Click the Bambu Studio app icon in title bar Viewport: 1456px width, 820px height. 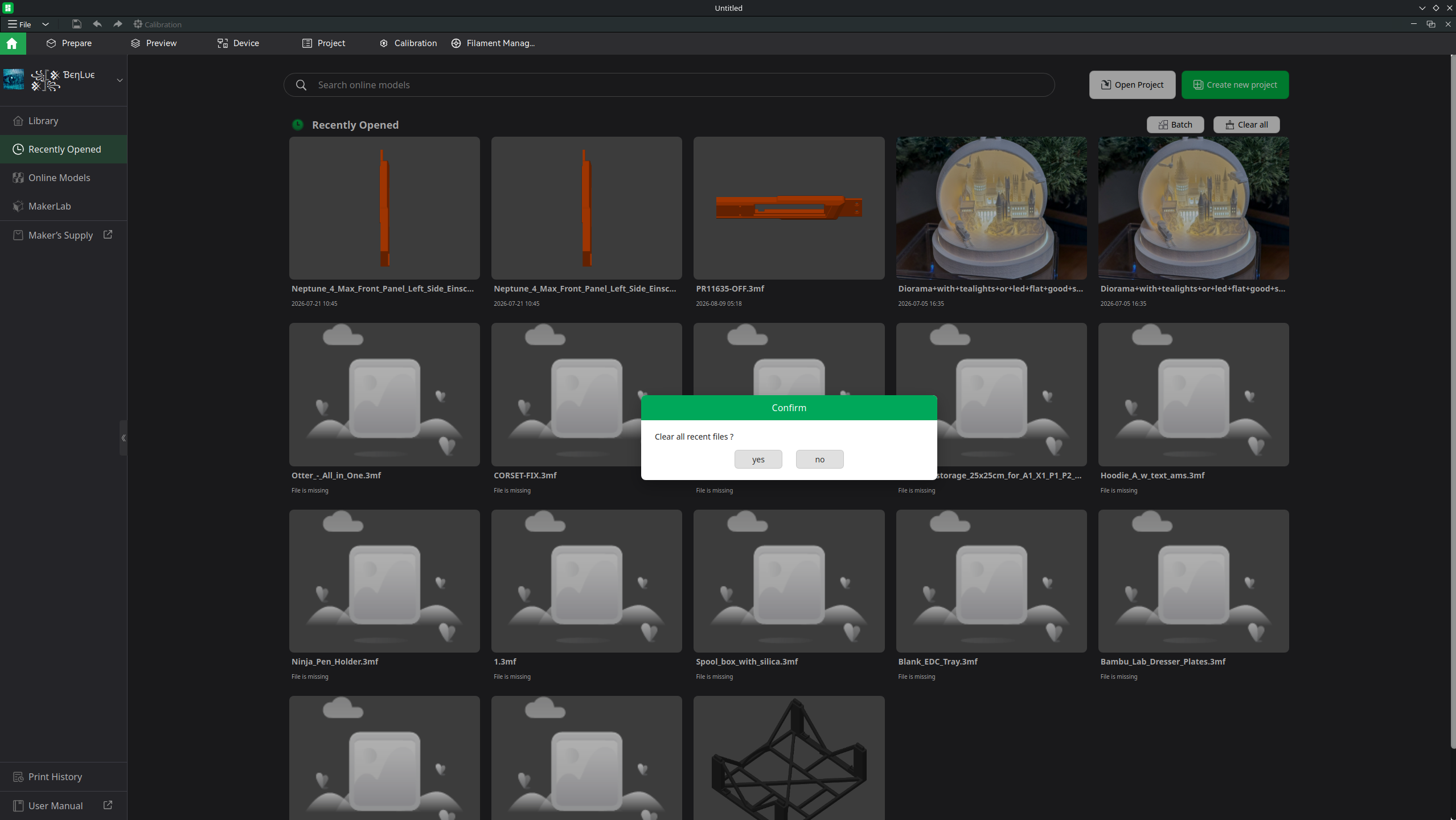click(8, 8)
